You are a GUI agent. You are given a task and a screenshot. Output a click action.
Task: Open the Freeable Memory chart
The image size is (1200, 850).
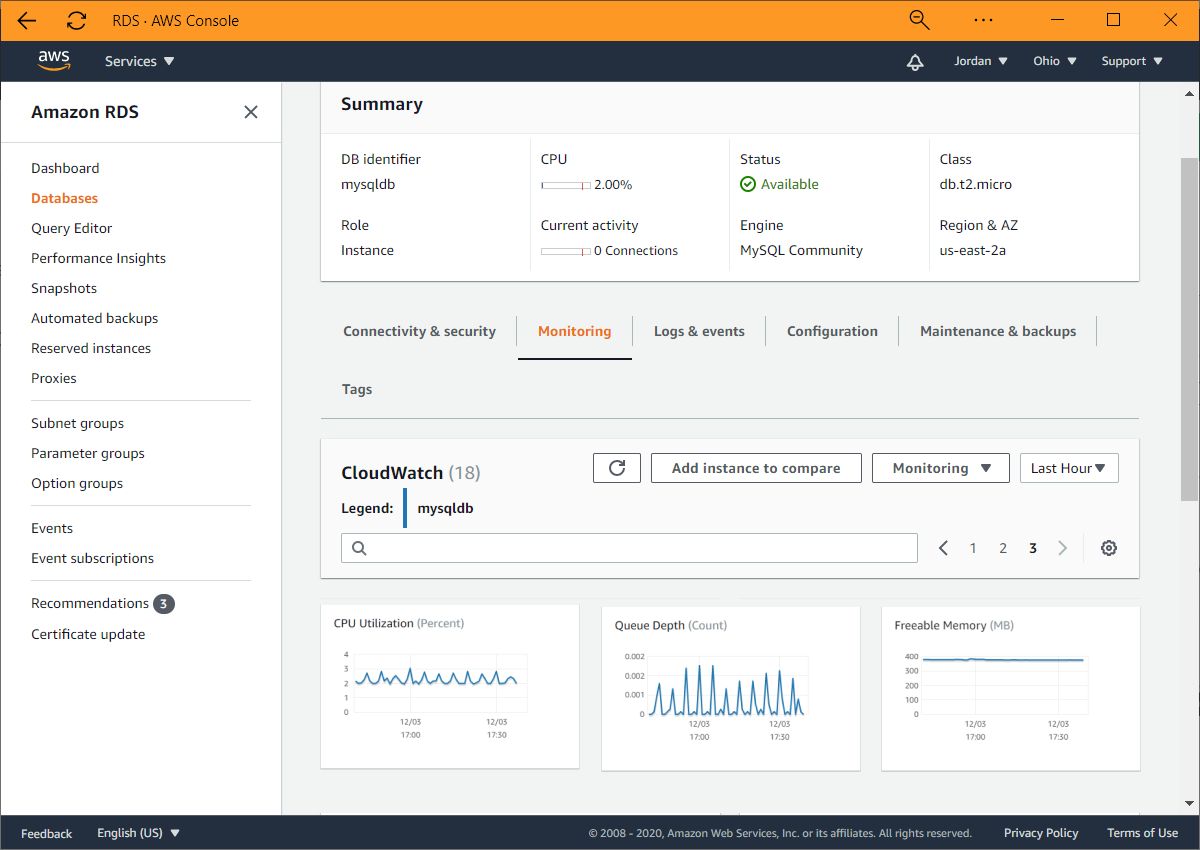[1011, 688]
